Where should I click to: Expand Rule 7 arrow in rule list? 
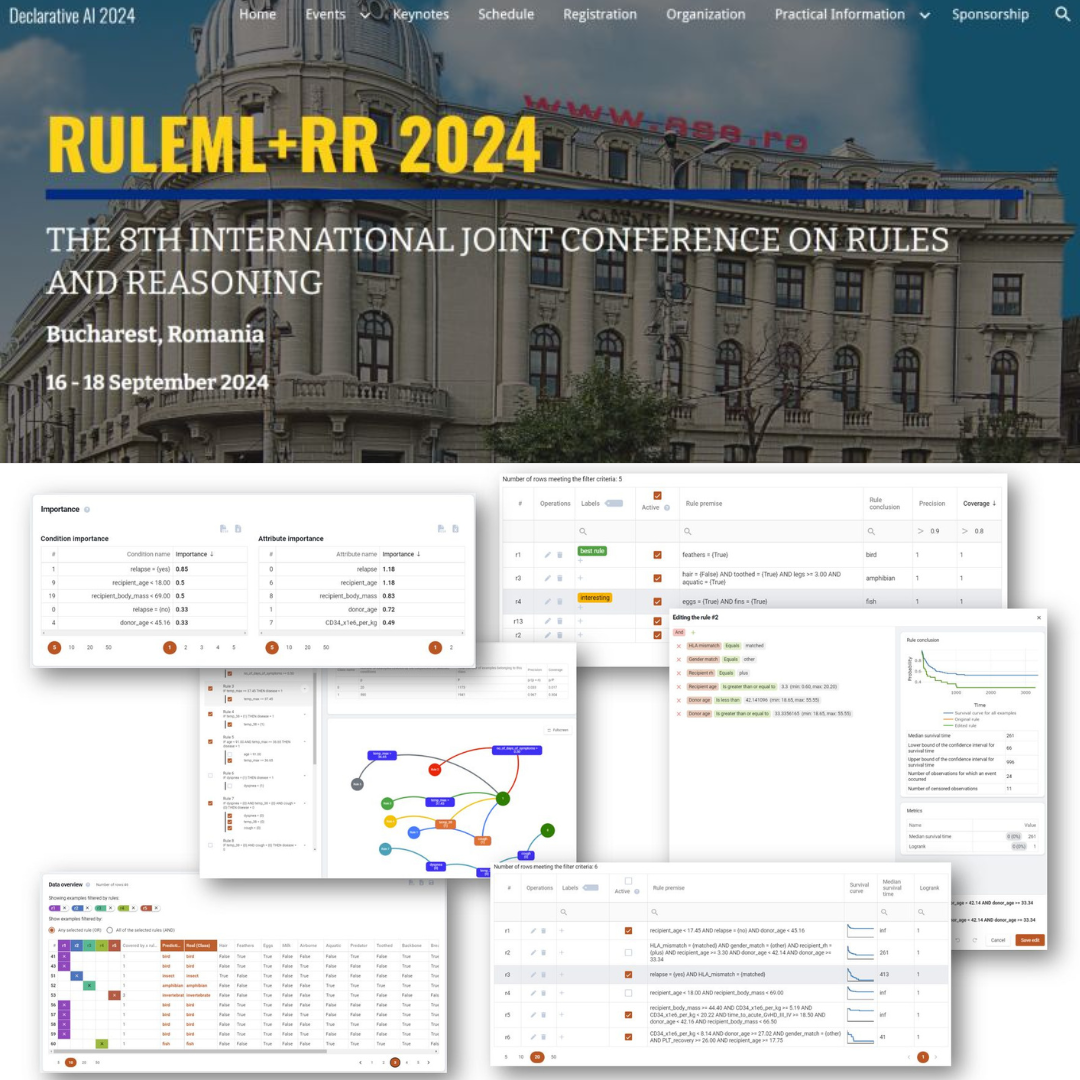click(x=304, y=803)
